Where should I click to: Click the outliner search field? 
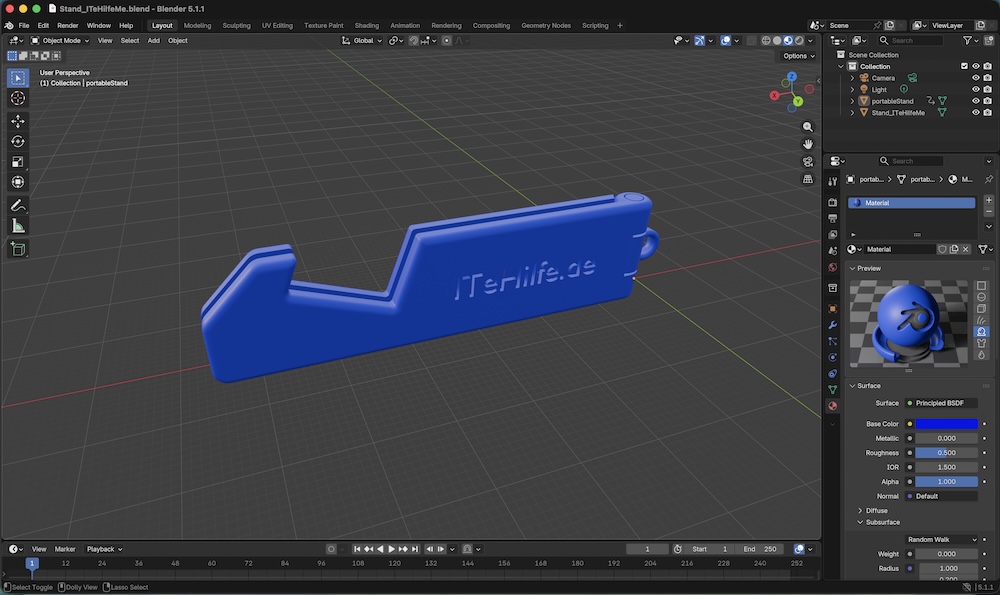(x=911, y=40)
